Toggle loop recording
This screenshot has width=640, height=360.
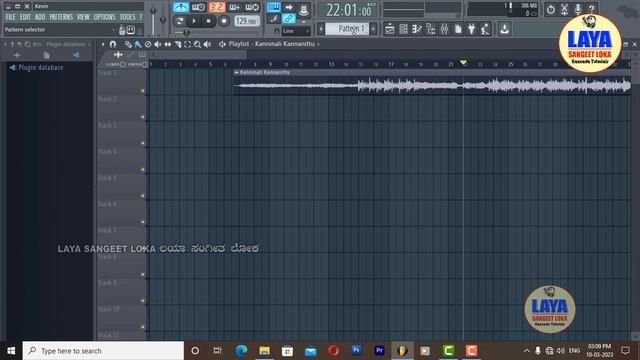click(x=252, y=7)
